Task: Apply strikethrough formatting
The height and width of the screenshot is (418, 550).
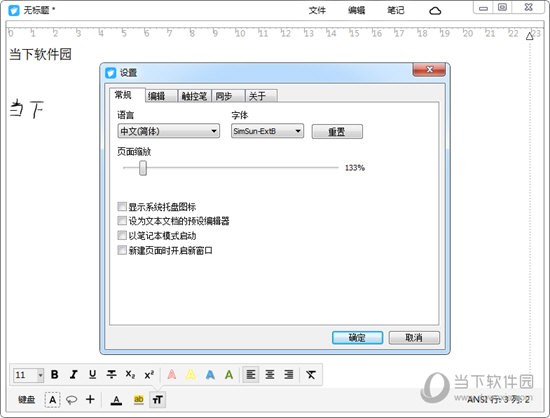Action: [x=112, y=375]
